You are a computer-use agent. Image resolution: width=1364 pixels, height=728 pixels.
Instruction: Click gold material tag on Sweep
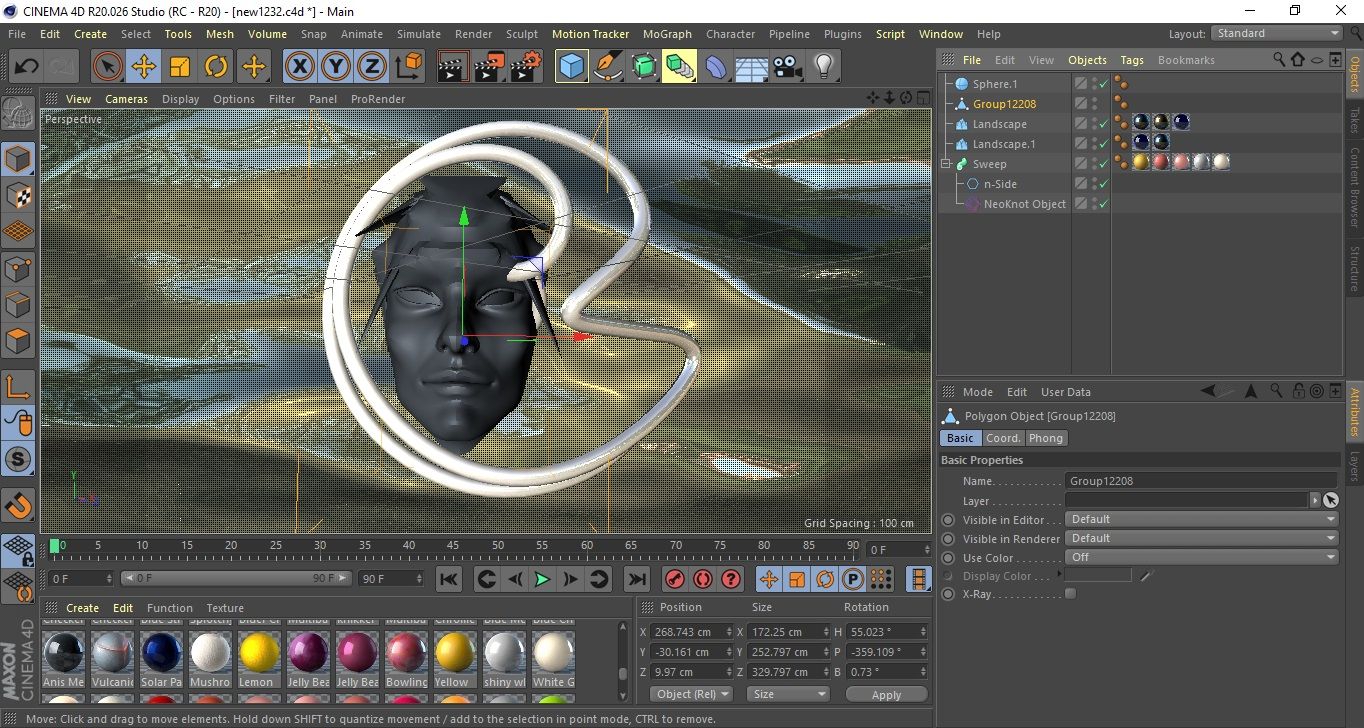1141,163
